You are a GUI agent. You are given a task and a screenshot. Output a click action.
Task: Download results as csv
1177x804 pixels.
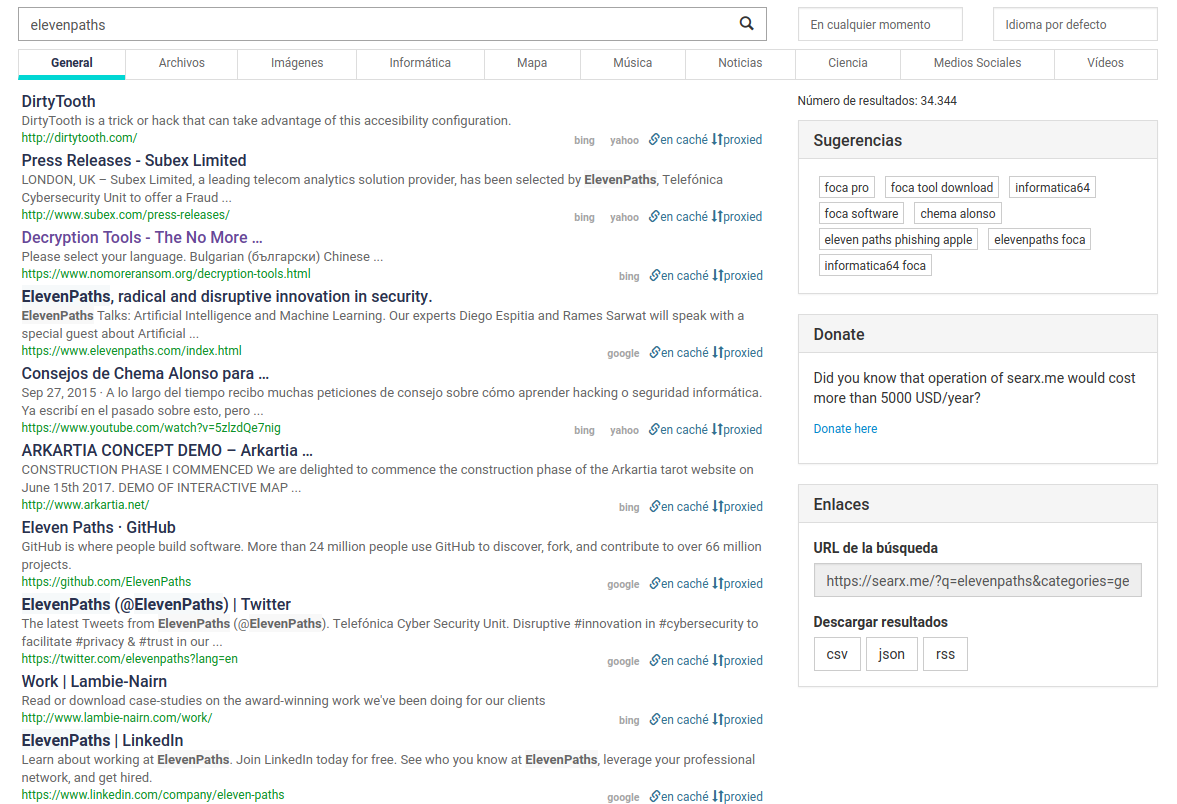[837, 654]
